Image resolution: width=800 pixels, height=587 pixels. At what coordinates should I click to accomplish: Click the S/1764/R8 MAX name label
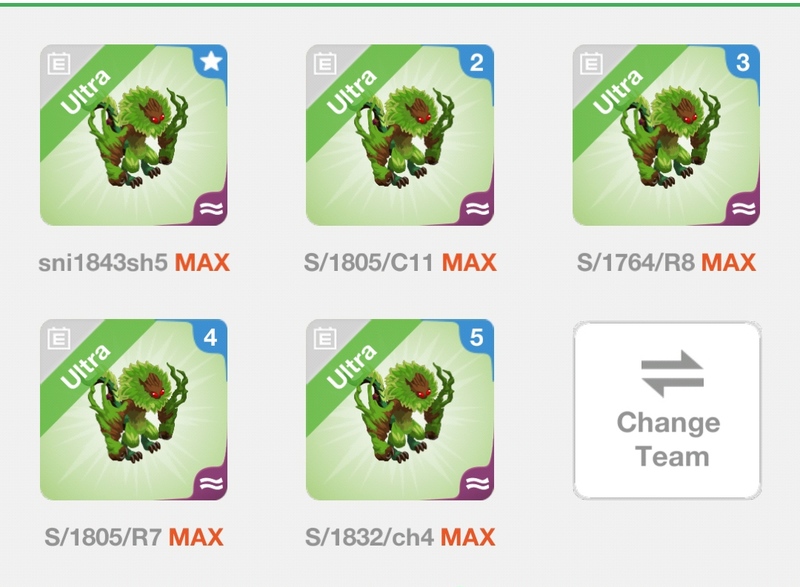point(666,263)
